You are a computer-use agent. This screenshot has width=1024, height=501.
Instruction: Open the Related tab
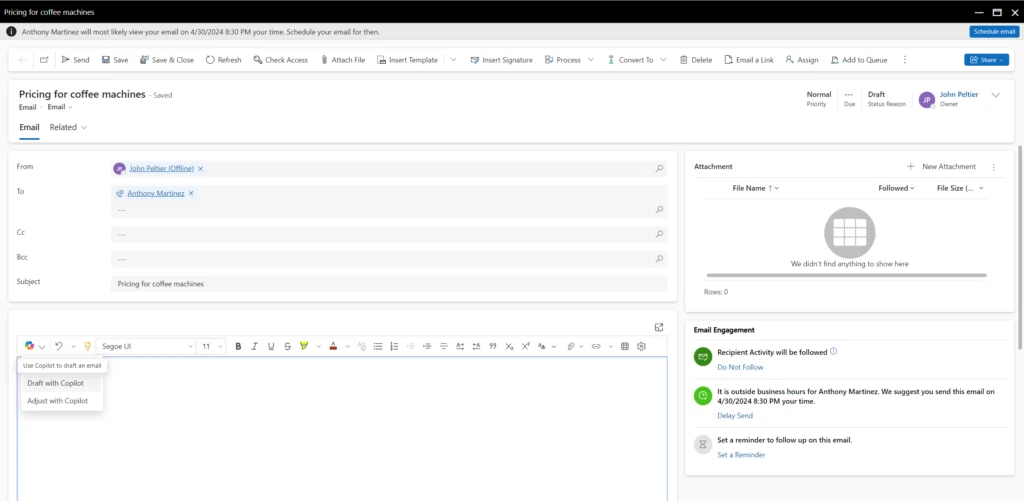click(x=68, y=127)
